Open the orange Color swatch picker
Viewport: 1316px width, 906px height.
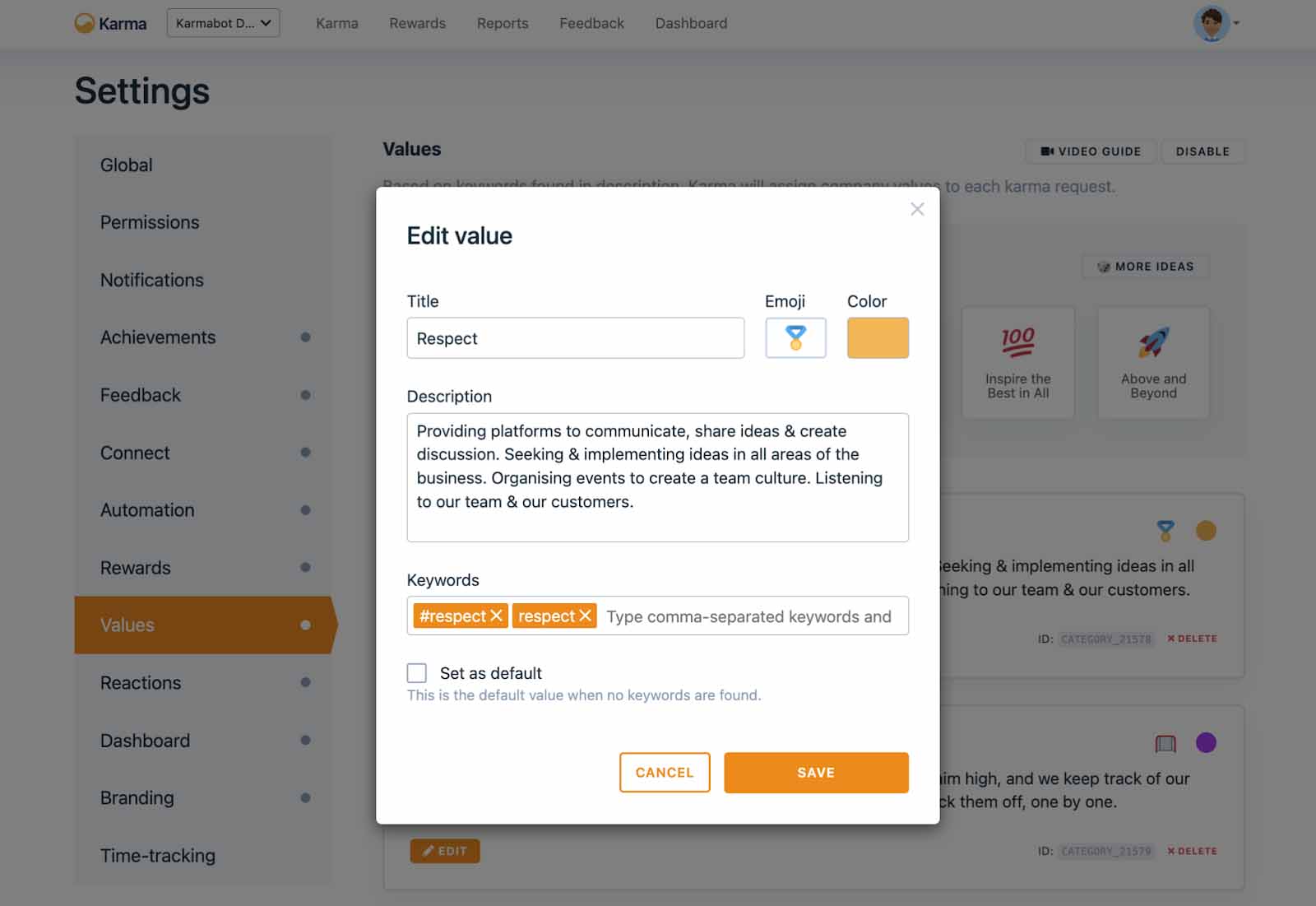(x=878, y=338)
